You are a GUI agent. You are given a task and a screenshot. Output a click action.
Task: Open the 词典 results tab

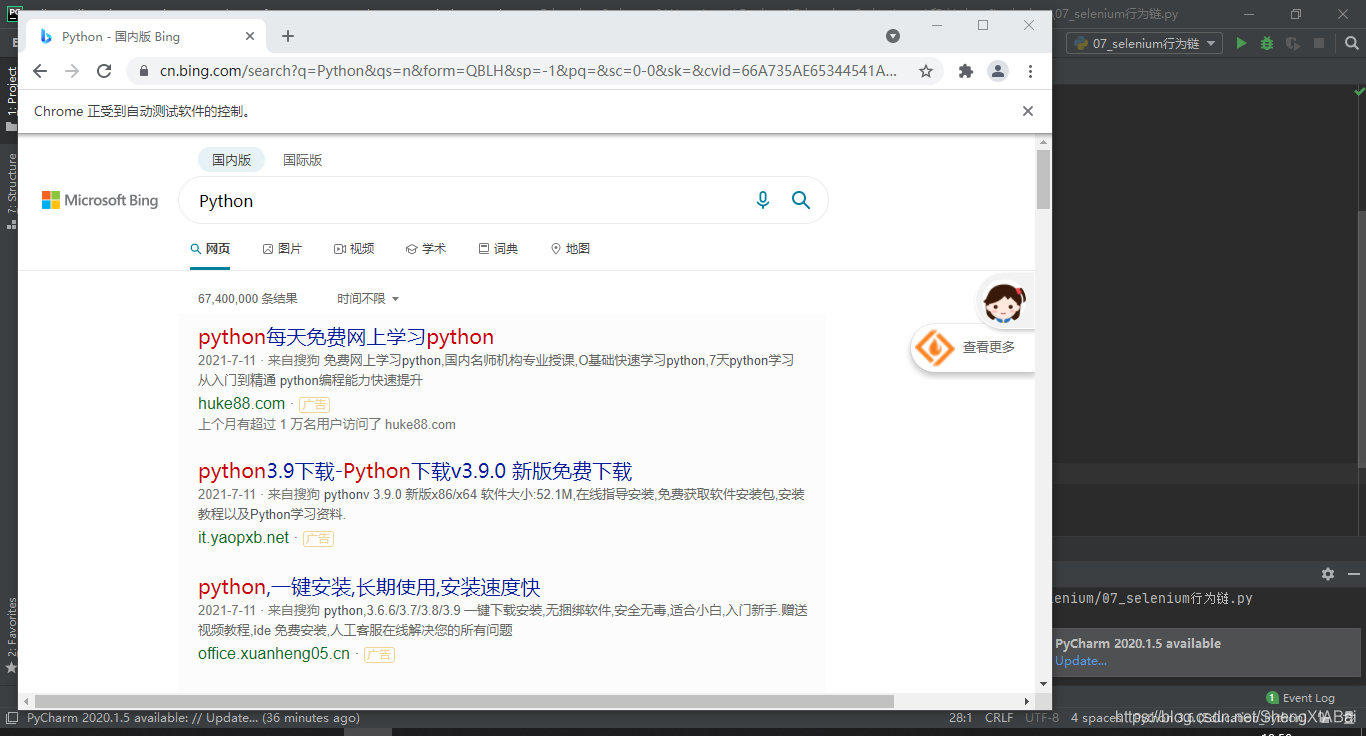pos(498,248)
